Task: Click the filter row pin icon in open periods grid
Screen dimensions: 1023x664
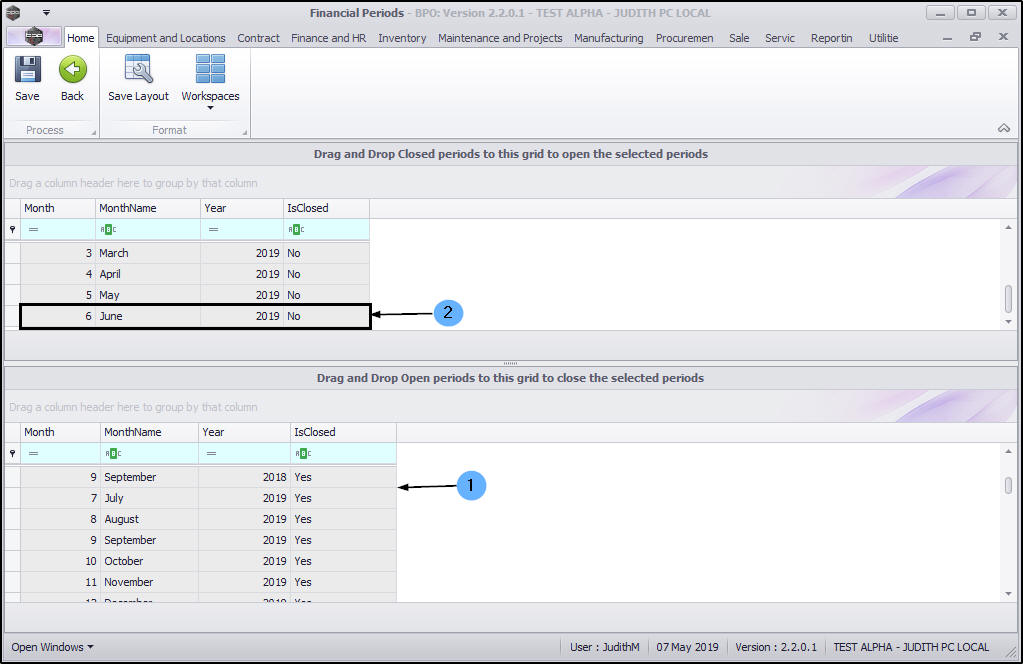Action: (x=12, y=229)
